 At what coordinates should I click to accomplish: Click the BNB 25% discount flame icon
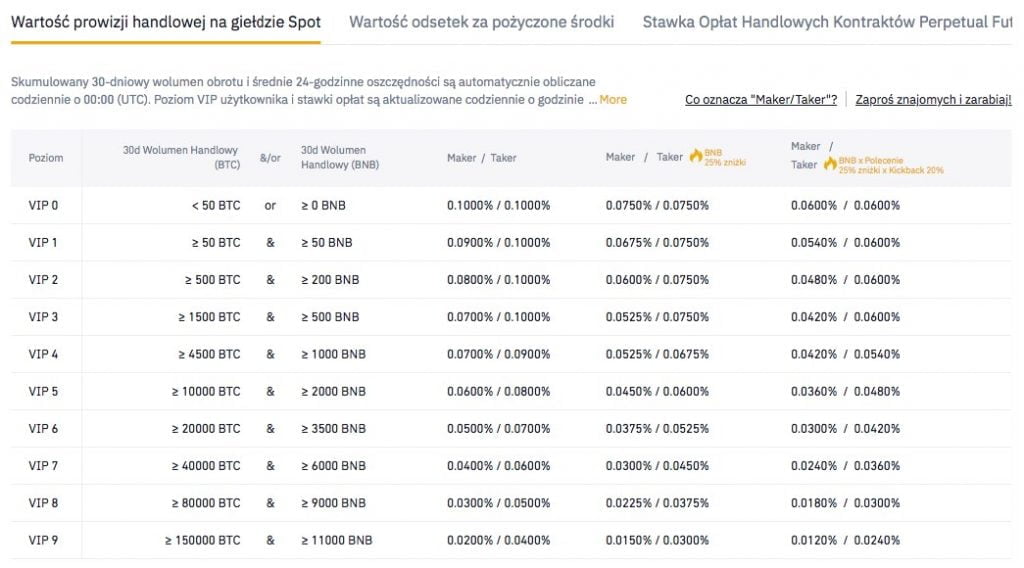696,156
